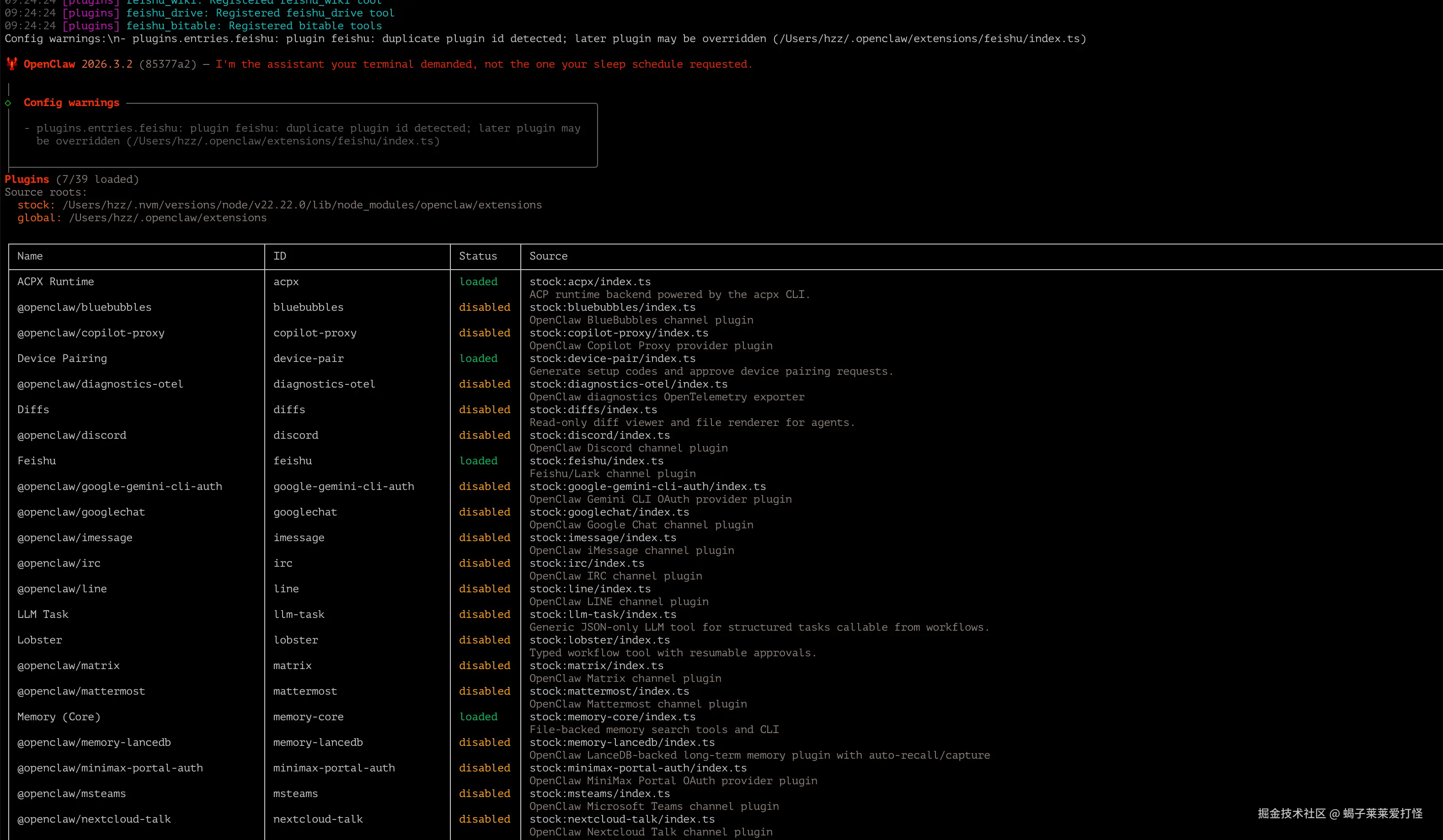Click the Plugins section heading
Viewport: 1443px width, 840px height.
click(27, 179)
